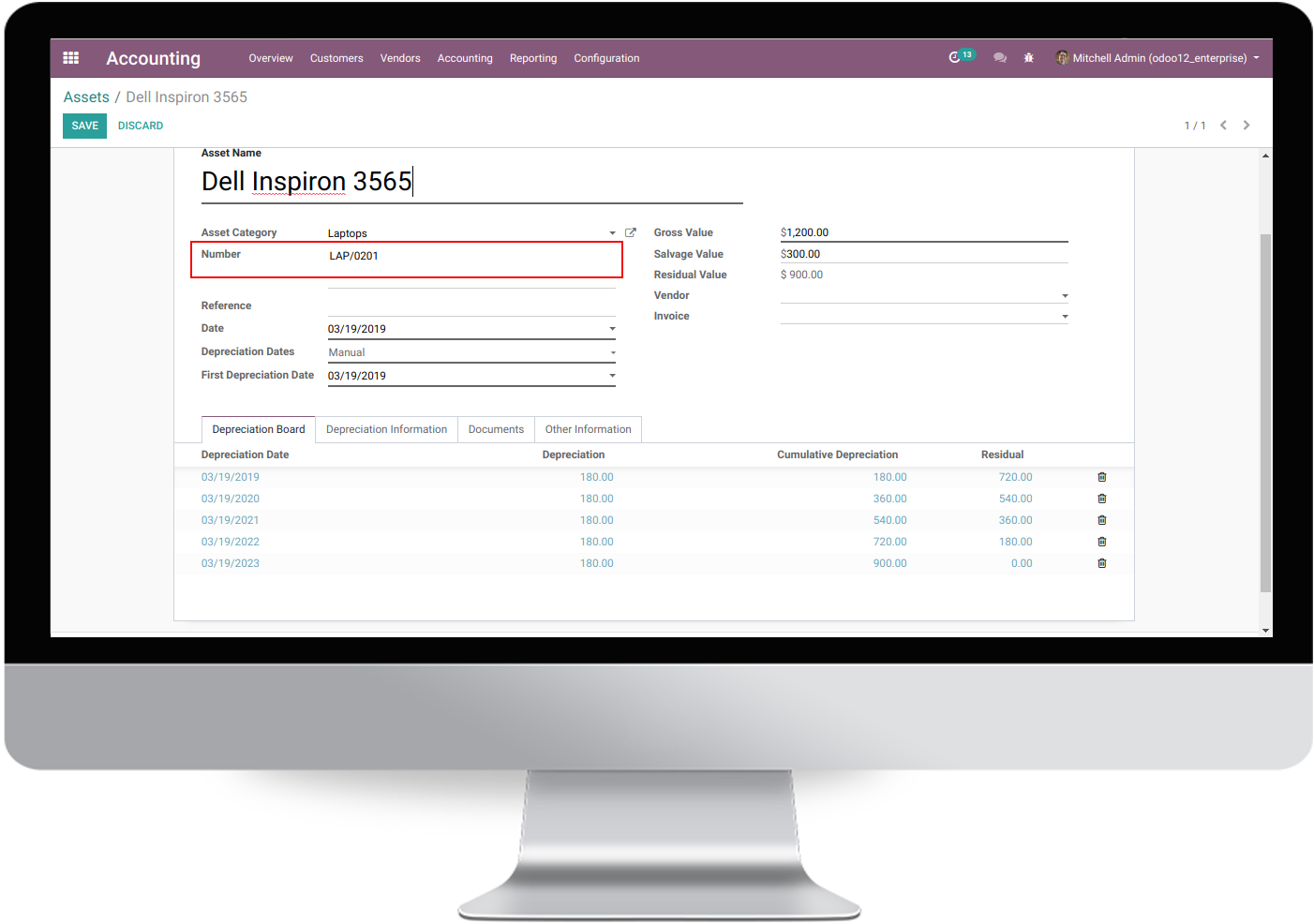
Task: Sort by the Cumulative Depreciation column header
Action: (837, 455)
